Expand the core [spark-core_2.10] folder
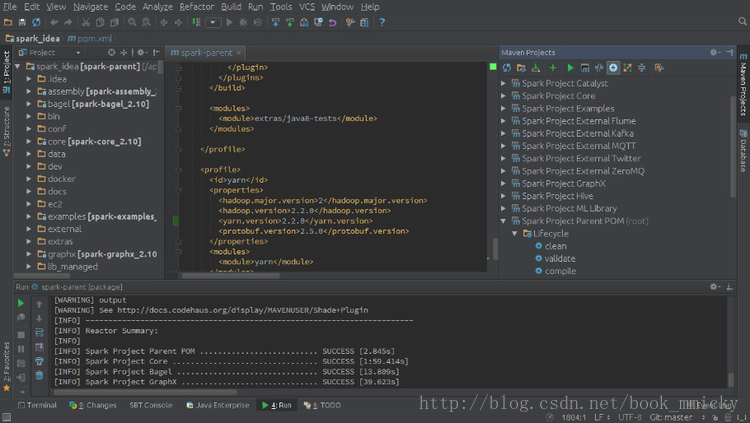The image size is (750, 423). (29, 142)
